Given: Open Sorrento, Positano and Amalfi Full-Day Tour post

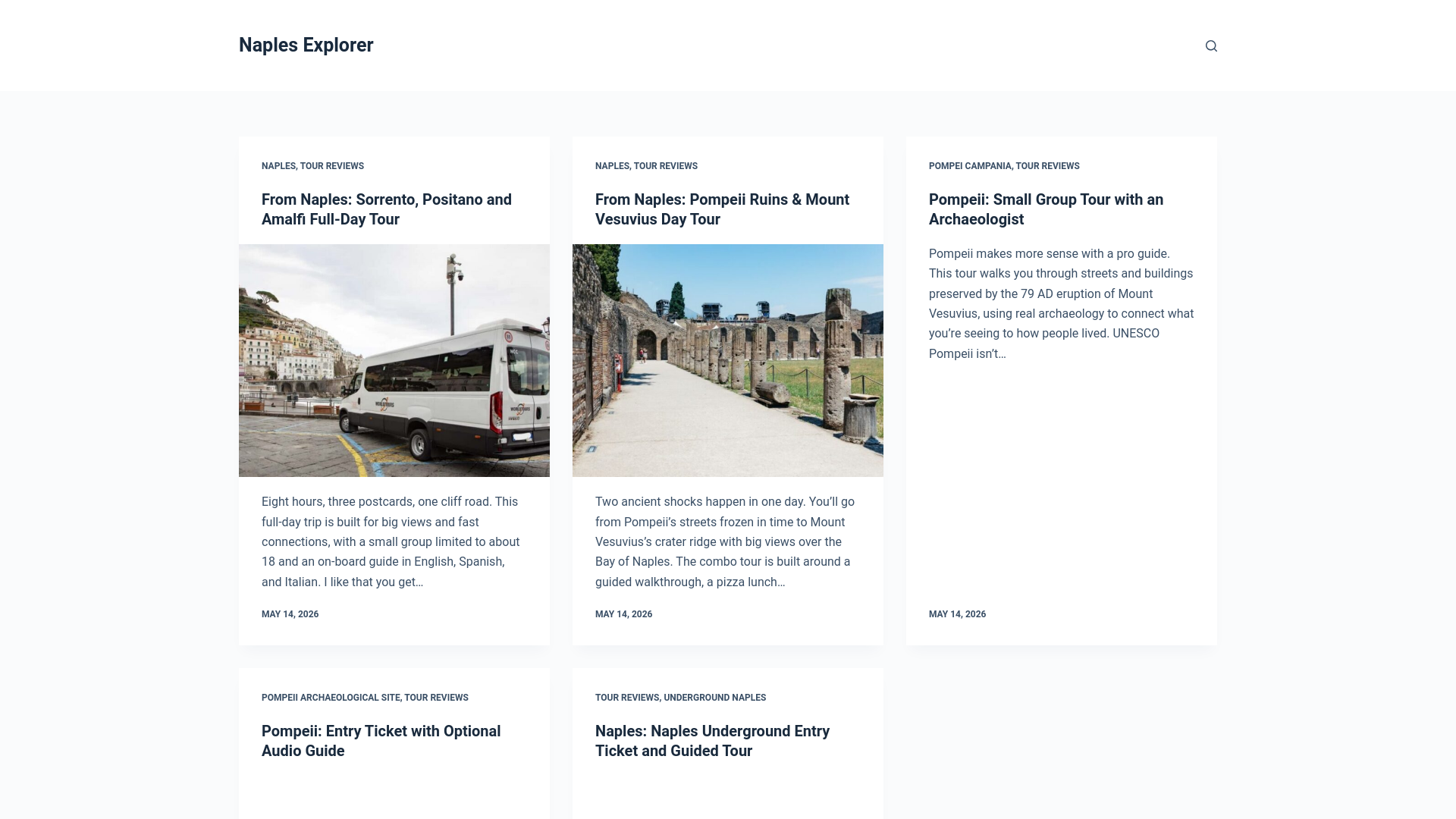Looking at the screenshot, I should tap(387, 209).
